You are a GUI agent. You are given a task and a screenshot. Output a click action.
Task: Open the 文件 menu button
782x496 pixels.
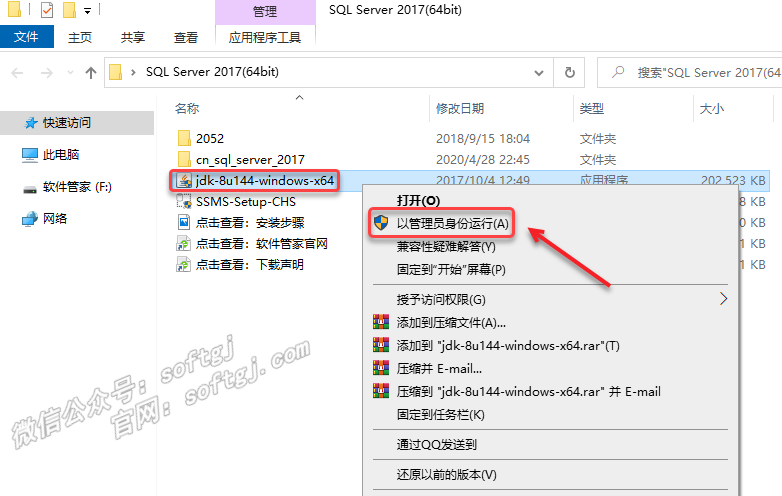[x=26, y=37]
